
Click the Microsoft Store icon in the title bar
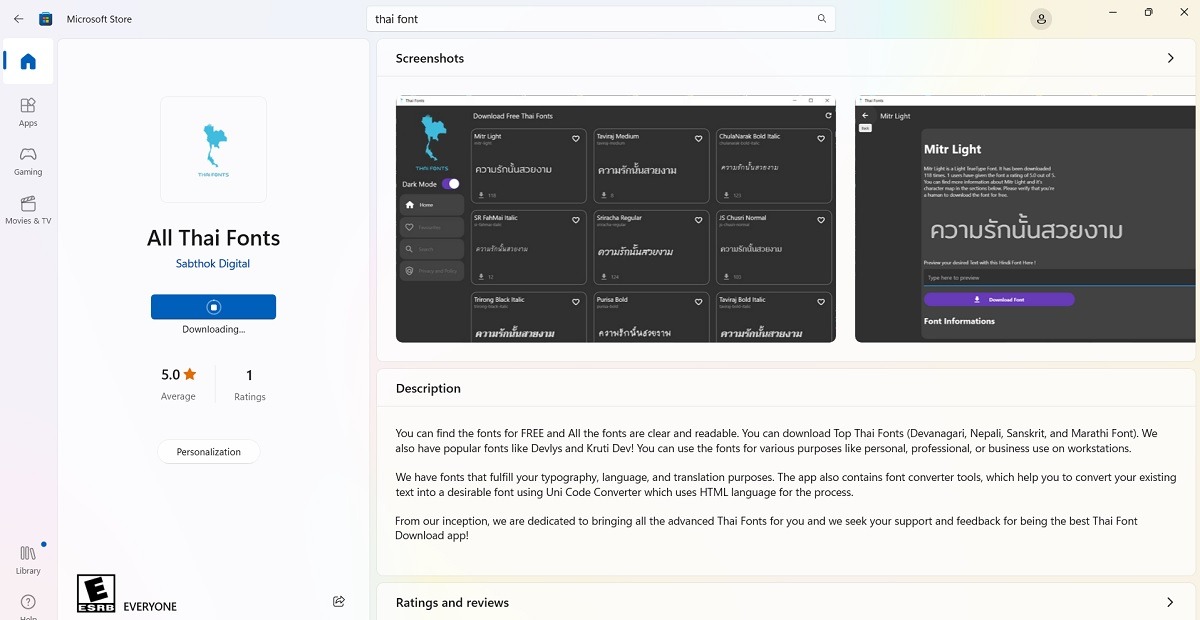coord(45,18)
